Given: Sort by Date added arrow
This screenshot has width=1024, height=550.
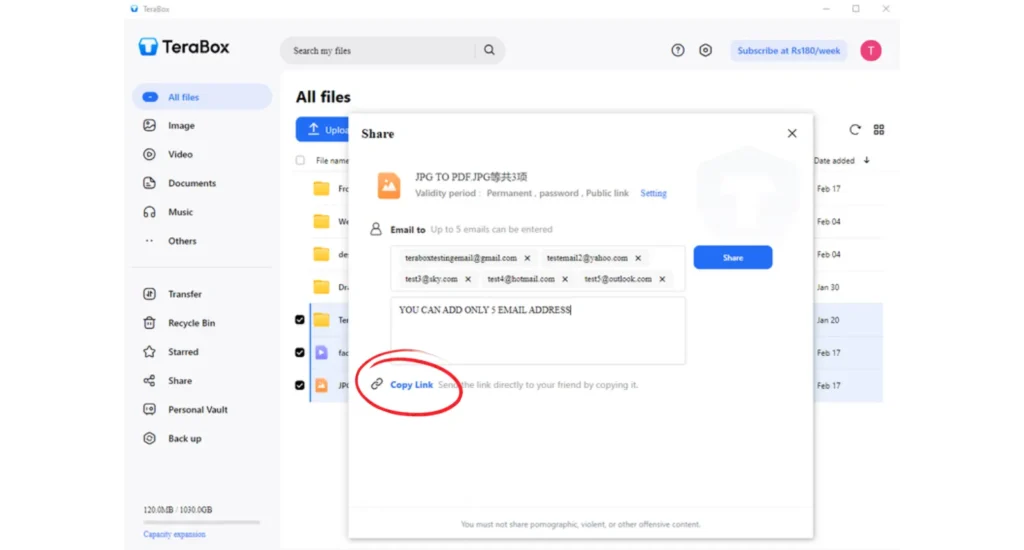Looking at the screenshot, I should pos(867,160).
